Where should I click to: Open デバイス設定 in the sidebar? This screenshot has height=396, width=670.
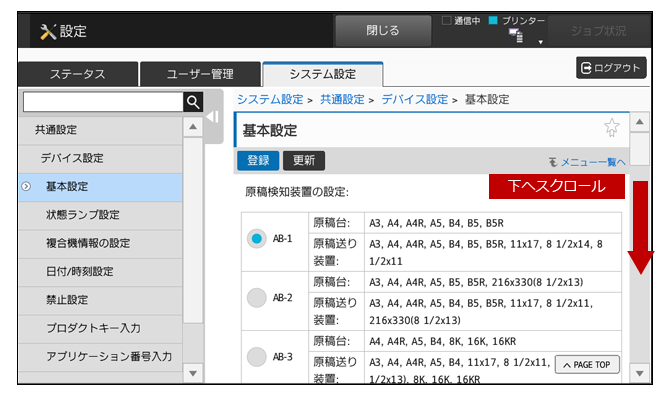(x=101, y=158)
